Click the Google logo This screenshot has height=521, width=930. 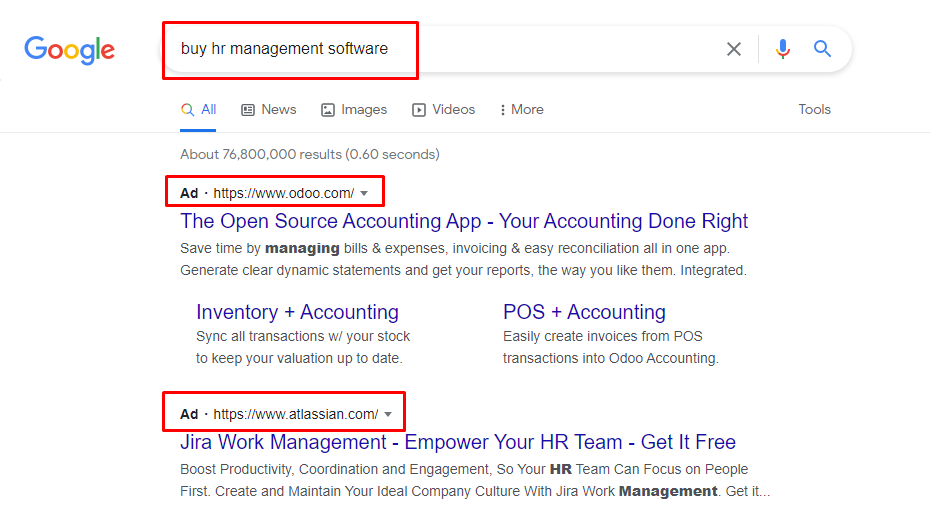pos(69,50)
